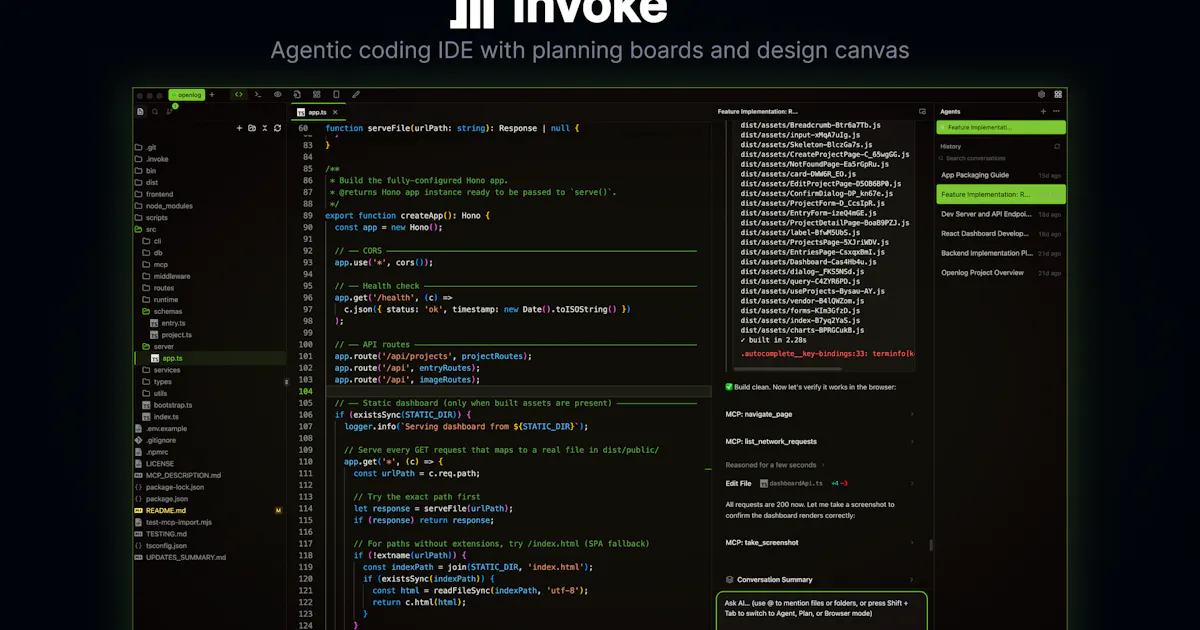Open bootstrap.ts file

tap(165, 405)
